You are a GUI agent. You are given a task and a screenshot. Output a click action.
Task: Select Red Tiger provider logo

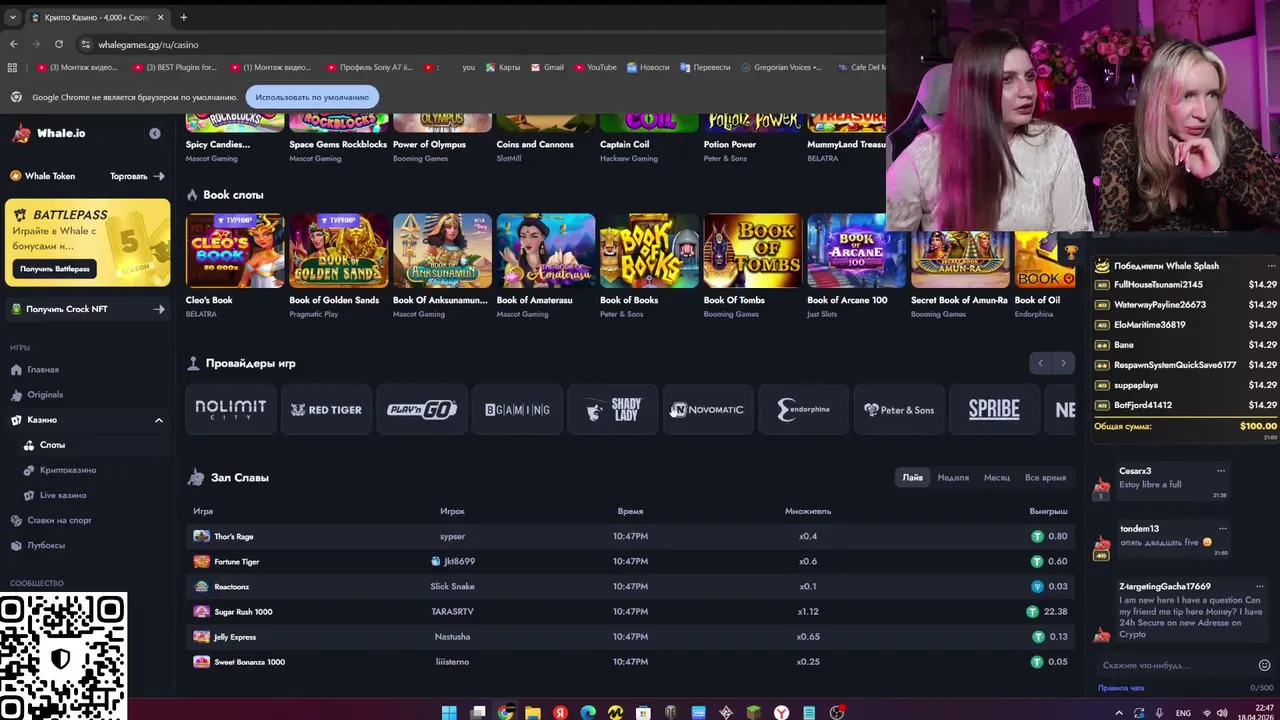326,409
